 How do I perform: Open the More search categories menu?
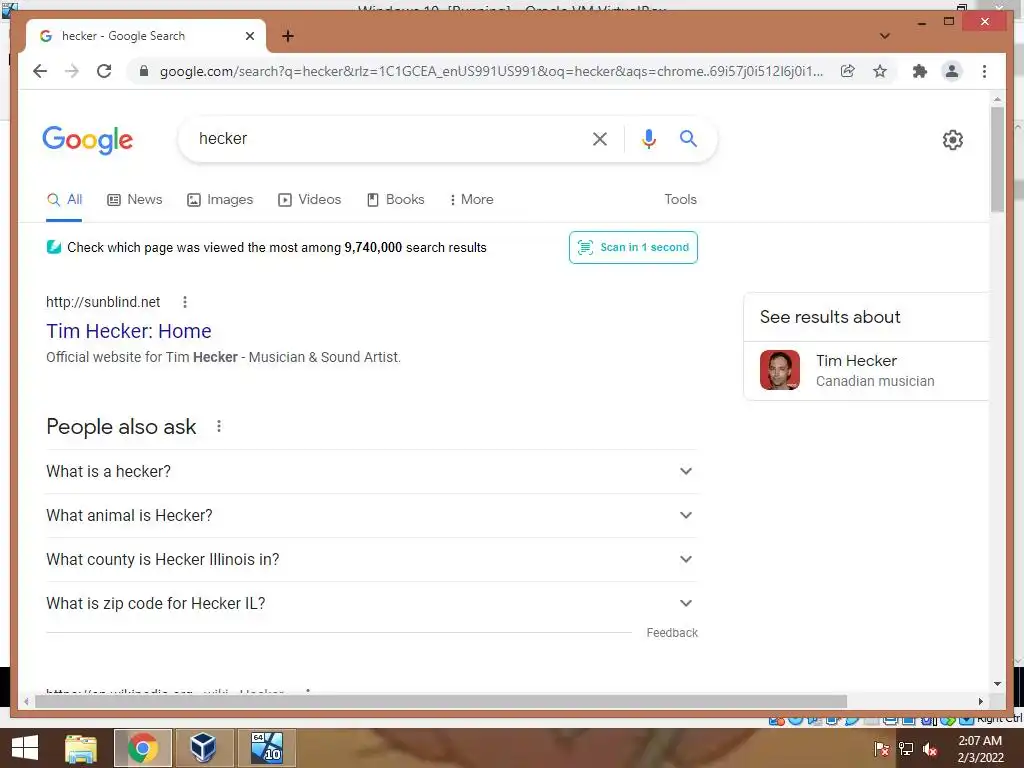[x=472, y=200]
